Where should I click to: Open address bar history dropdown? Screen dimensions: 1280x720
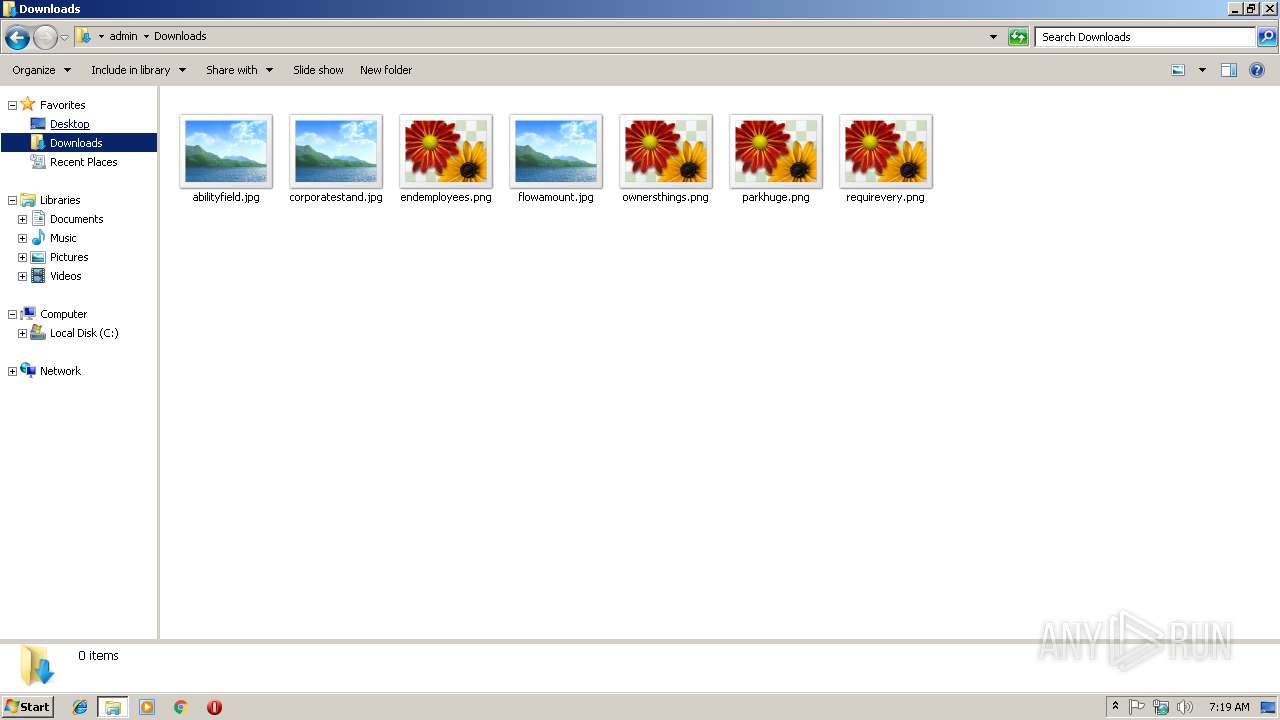[x=993, y=37]
